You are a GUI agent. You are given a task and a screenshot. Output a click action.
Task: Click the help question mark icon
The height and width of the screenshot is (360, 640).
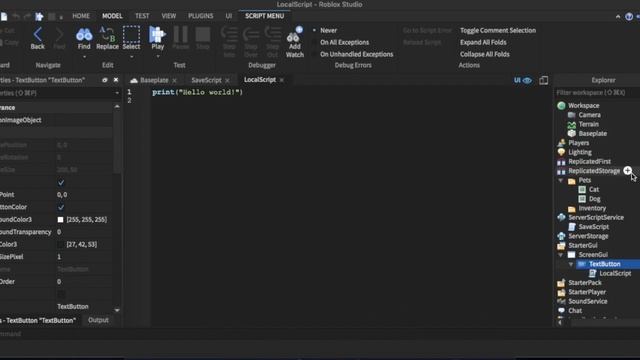(x=629, y=16)
